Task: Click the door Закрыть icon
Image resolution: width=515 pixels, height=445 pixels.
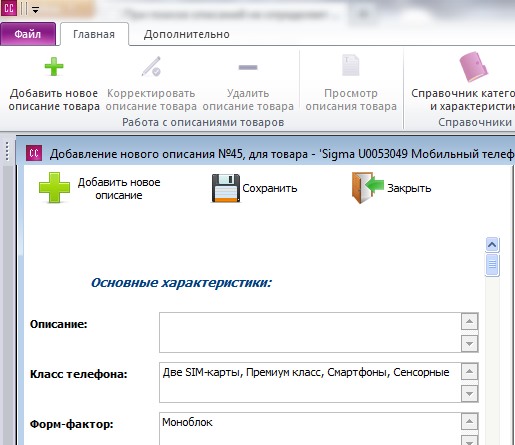Action: coord(368,188)
